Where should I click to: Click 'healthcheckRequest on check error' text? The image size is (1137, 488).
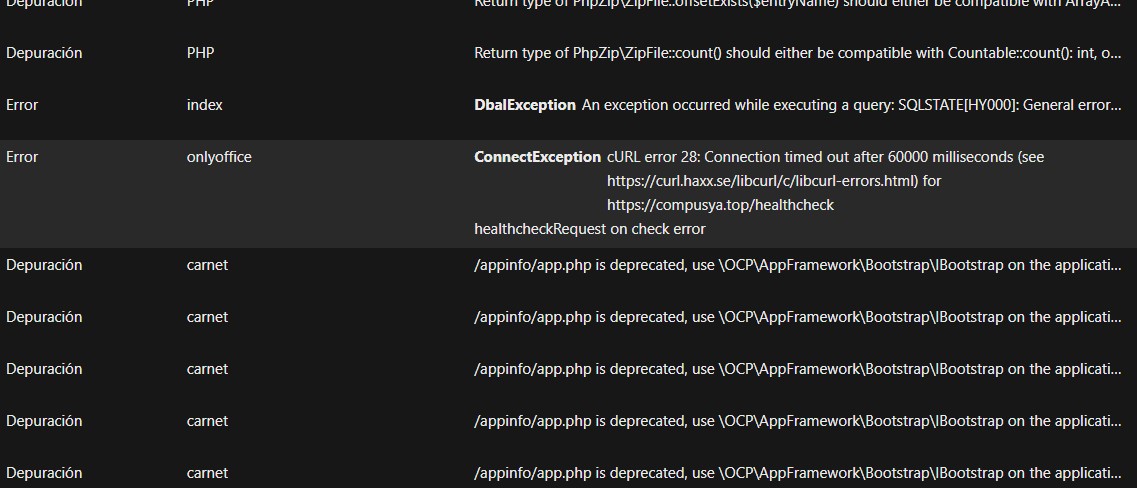click(589, 229)
